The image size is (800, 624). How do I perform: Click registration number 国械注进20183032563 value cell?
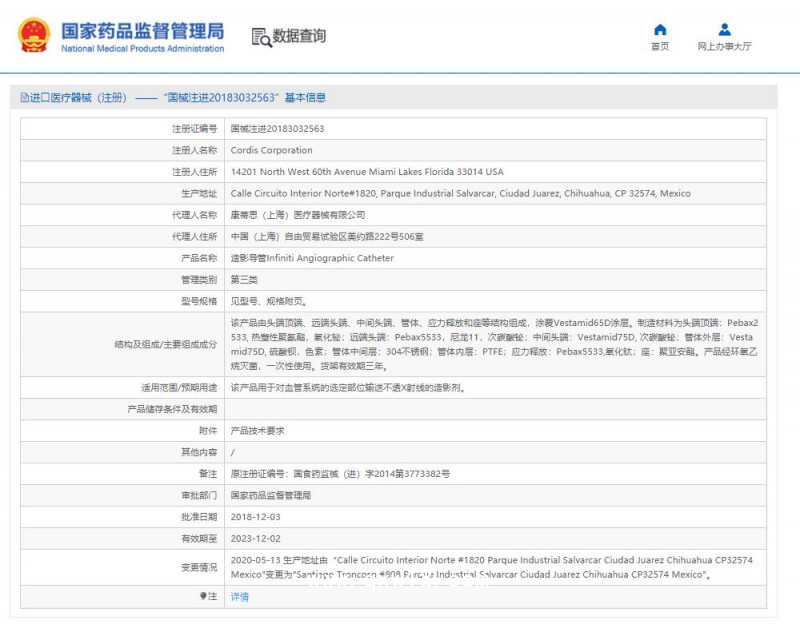277,129
